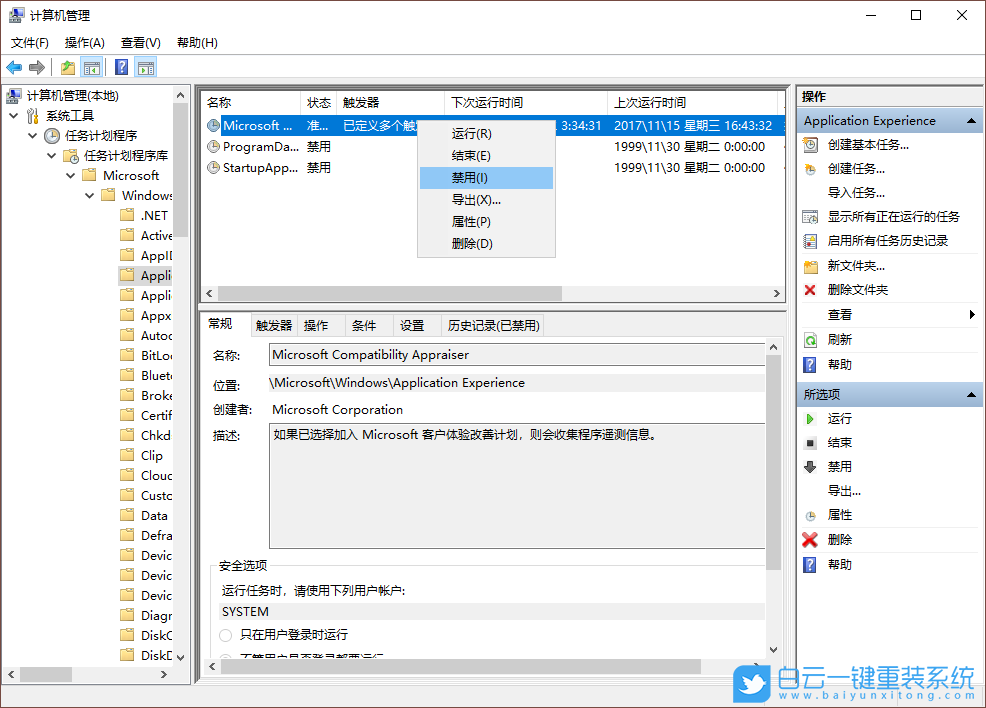Click the 刷新 refresh icon in the action pane
The width and height of the screenshot is (986, 708).
tap(811, 339)
